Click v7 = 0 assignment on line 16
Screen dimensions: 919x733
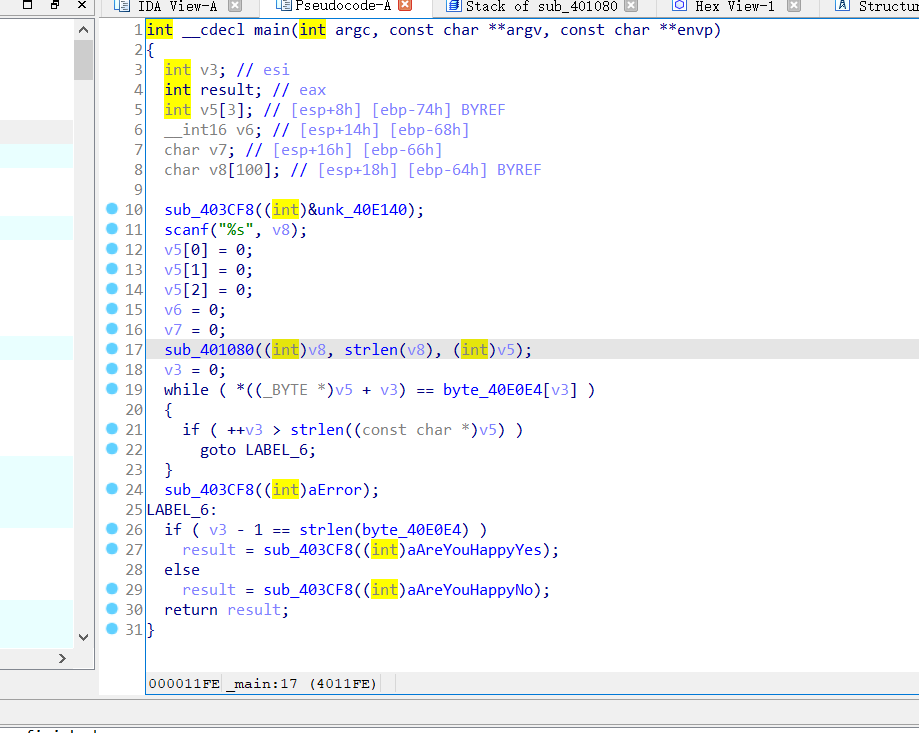pyautogui.click(x=195, y=330)
